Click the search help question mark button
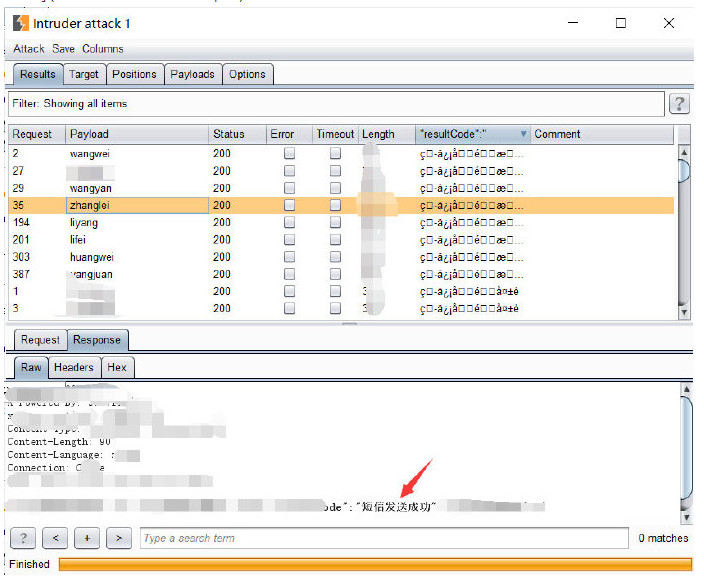The image size is (704, 578). point(23,539)
